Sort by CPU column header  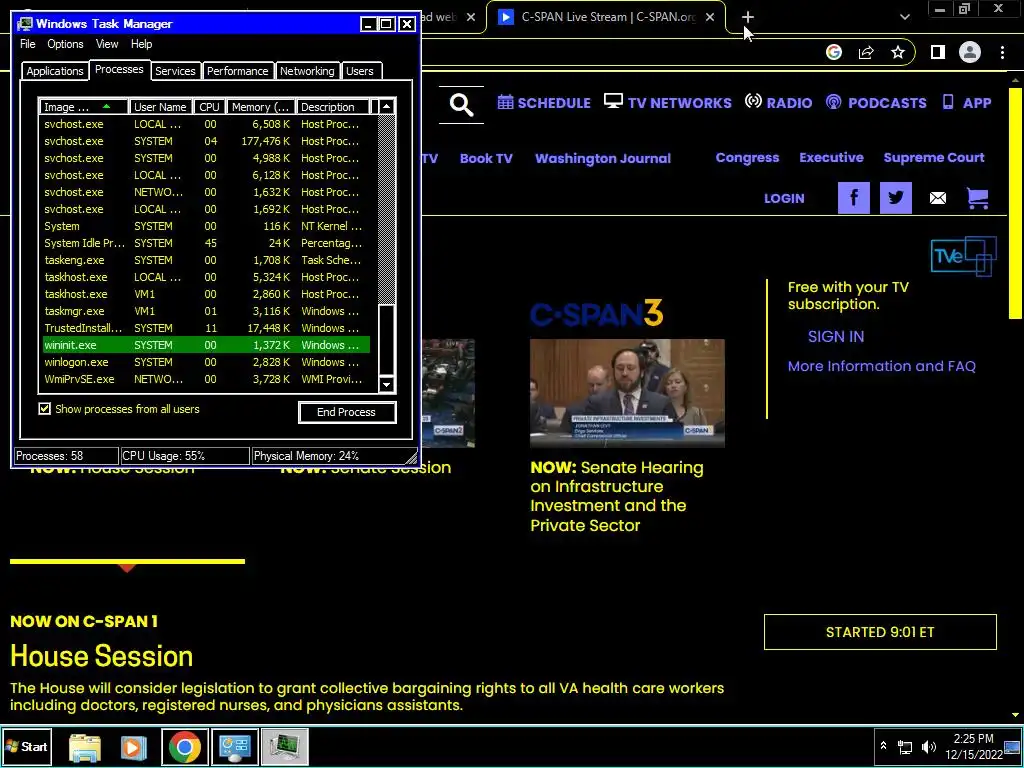[210, 107]
